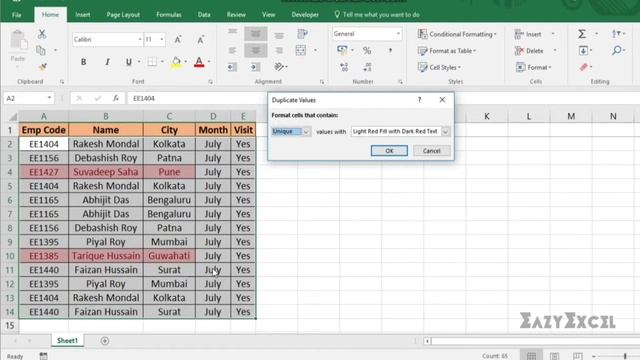
Task: Click Insert in Cells group
Action: pyautogui.click(x=528, y=34)
